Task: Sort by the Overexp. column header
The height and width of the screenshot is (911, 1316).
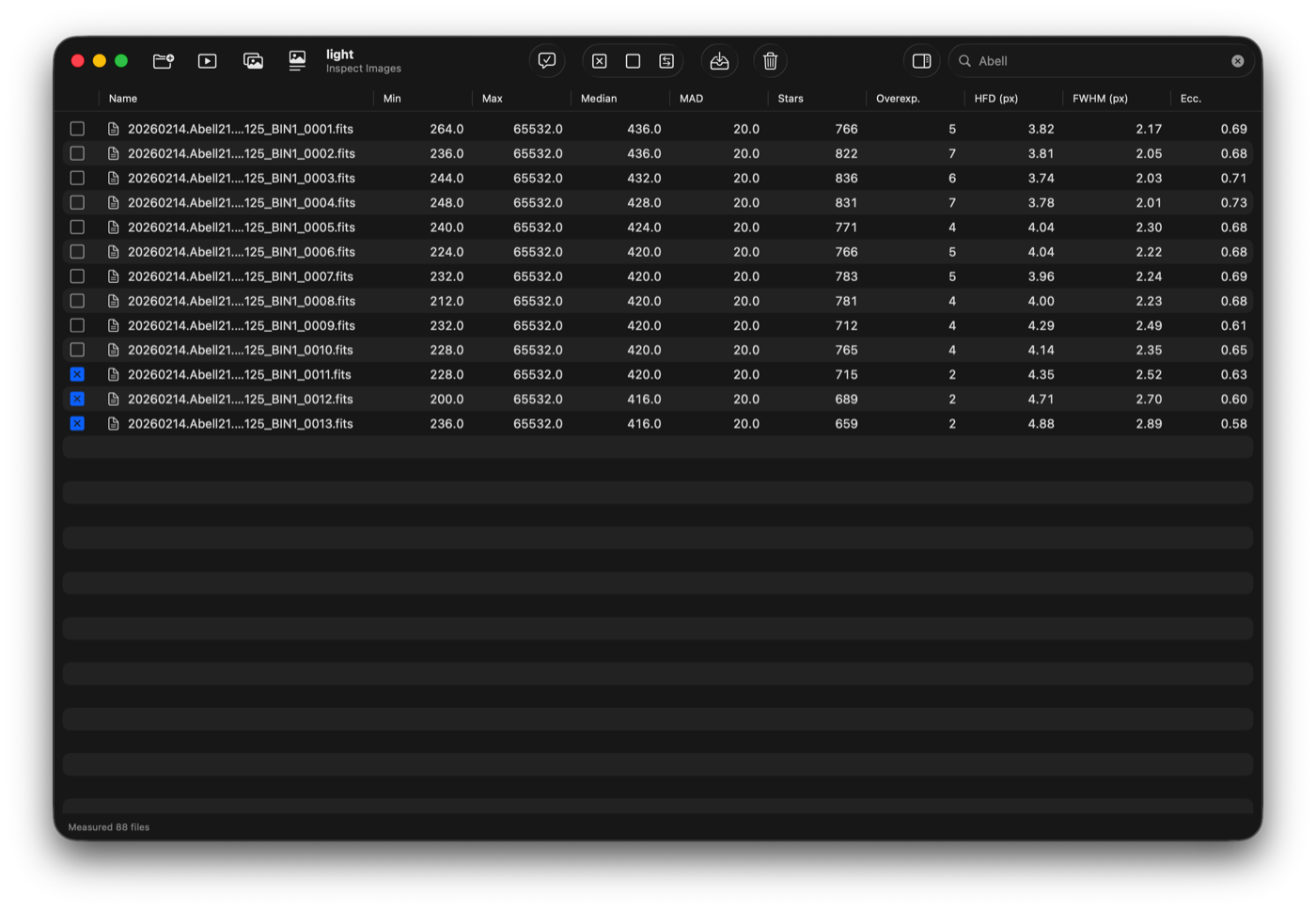Action: (x=898, y=99)
